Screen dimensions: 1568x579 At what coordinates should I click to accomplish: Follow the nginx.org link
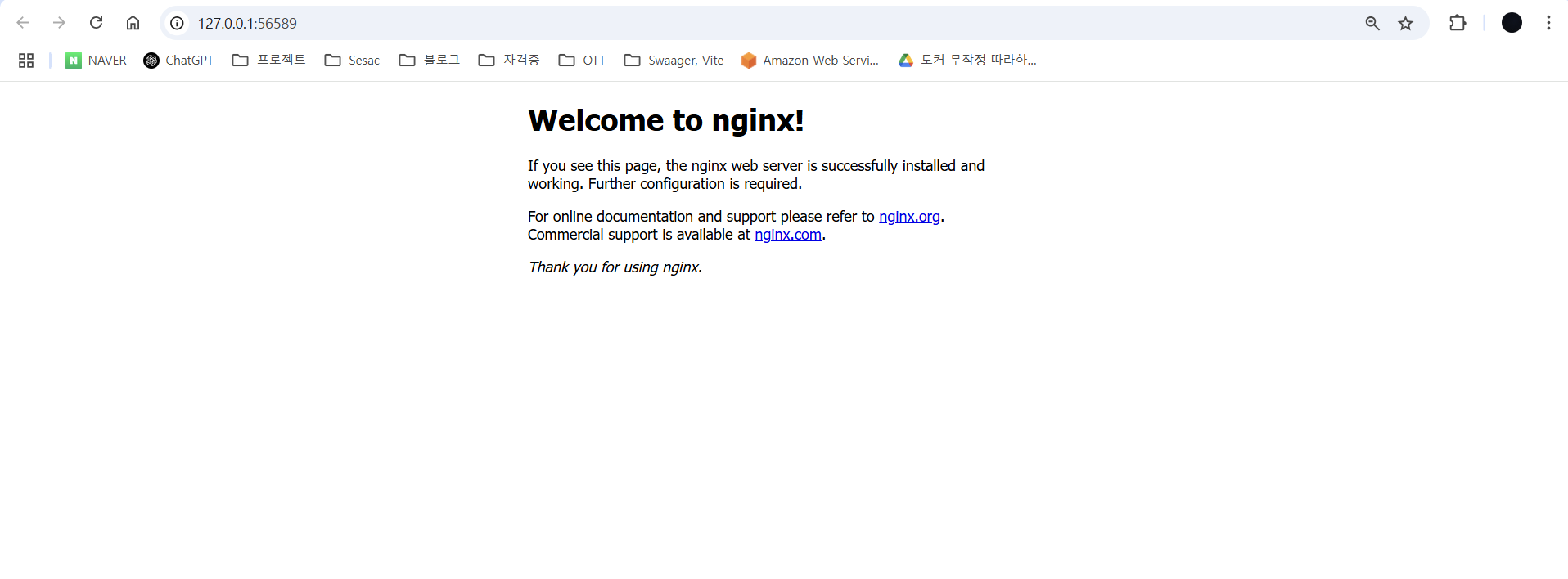909,217
